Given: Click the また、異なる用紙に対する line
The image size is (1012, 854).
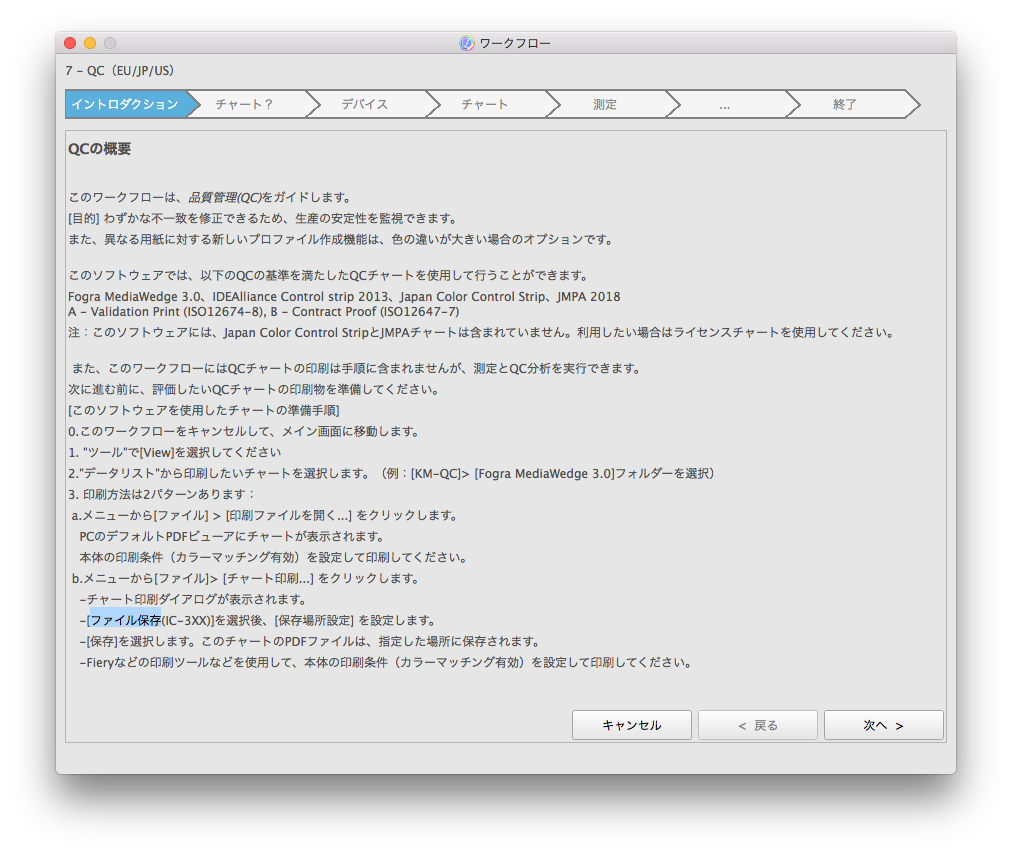Looking at the screenshot, I should (341, 239).
